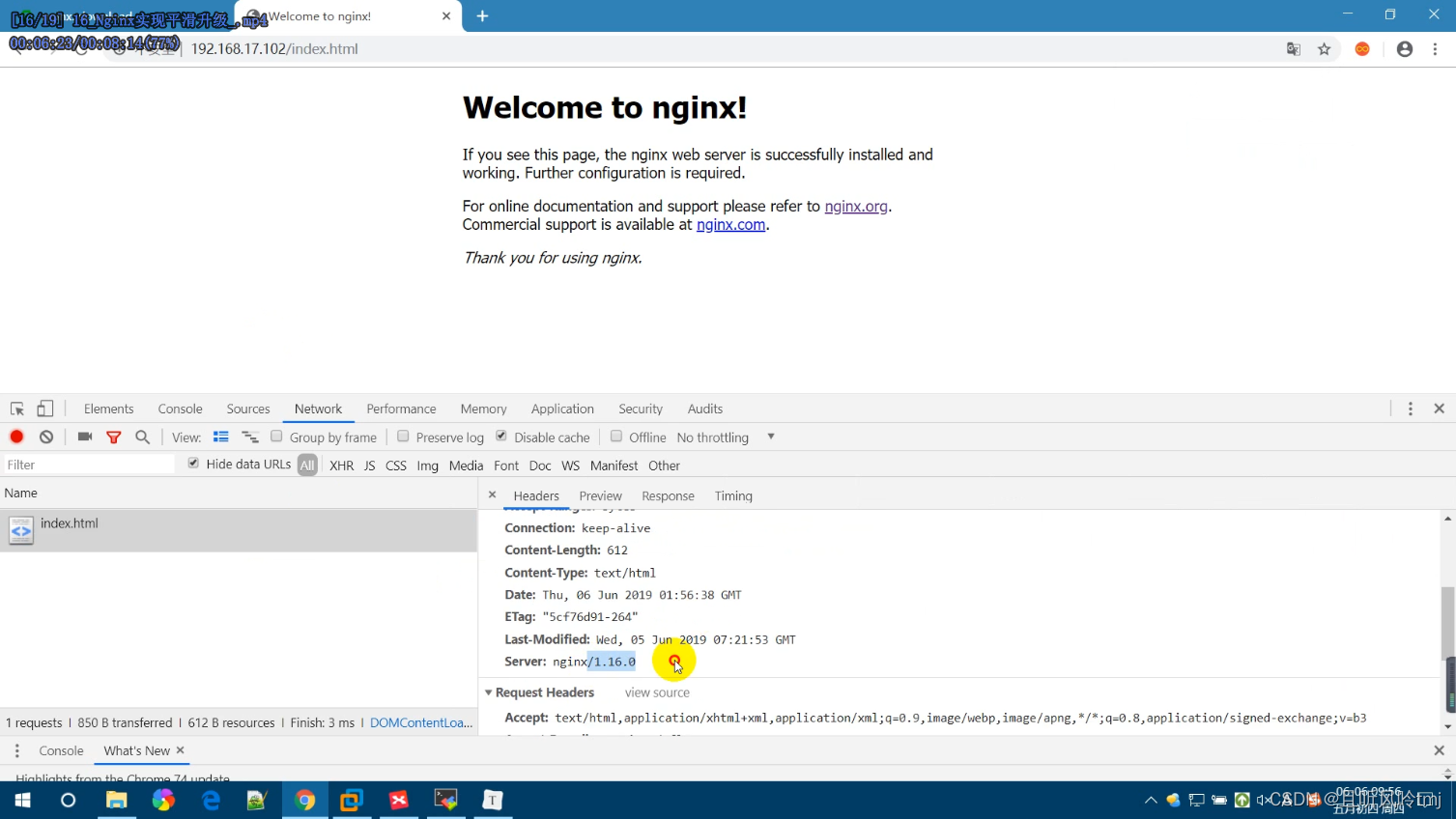Click the address bar URL 192.168.17.102/index.html
The height and width of the screenshot is (819, 1456).
pyautogui.click(x=274, y=49)
